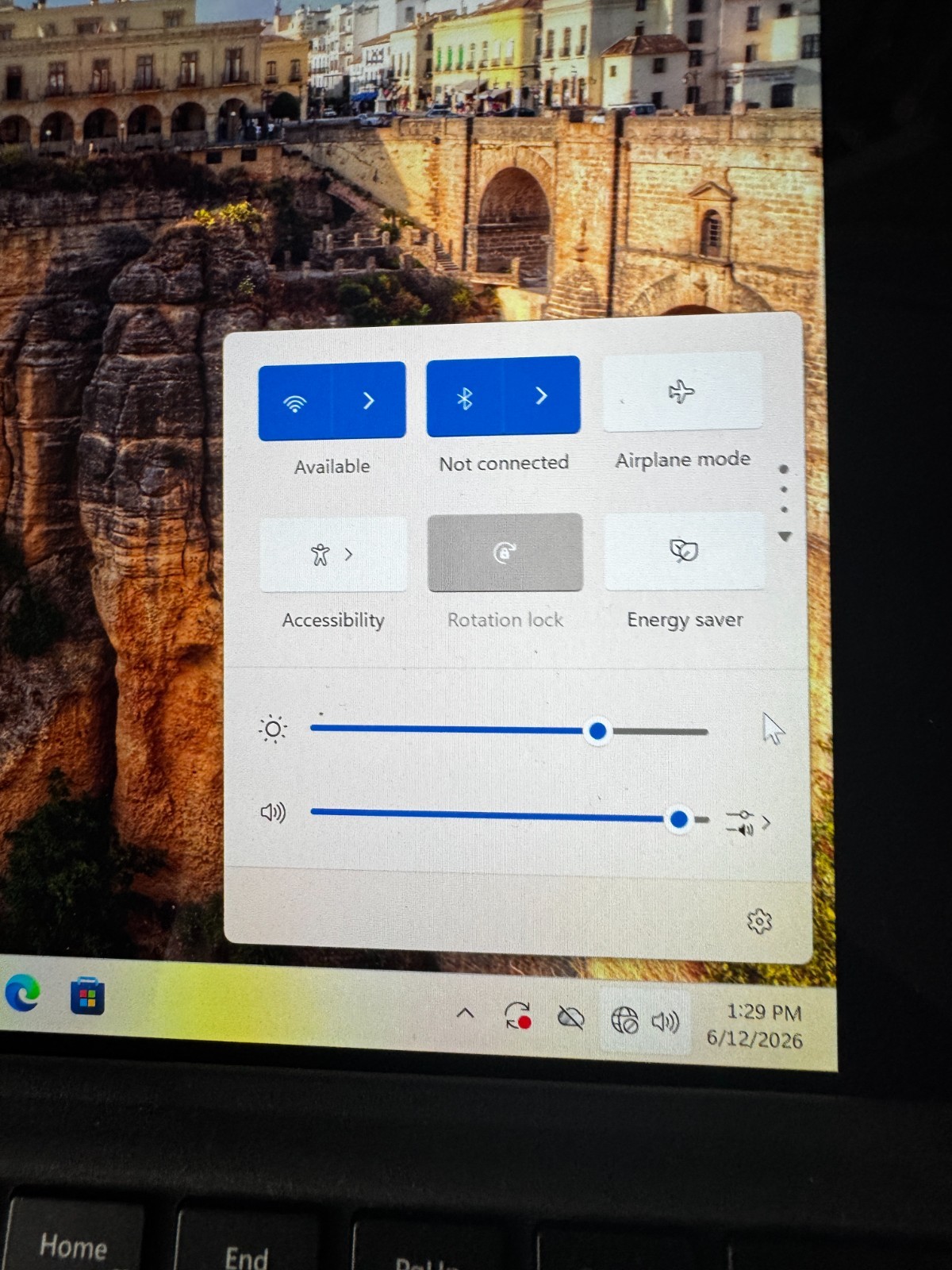Open the sync status tray icon with red dot
The image size is (952, 1270).
pos(517,1015)
